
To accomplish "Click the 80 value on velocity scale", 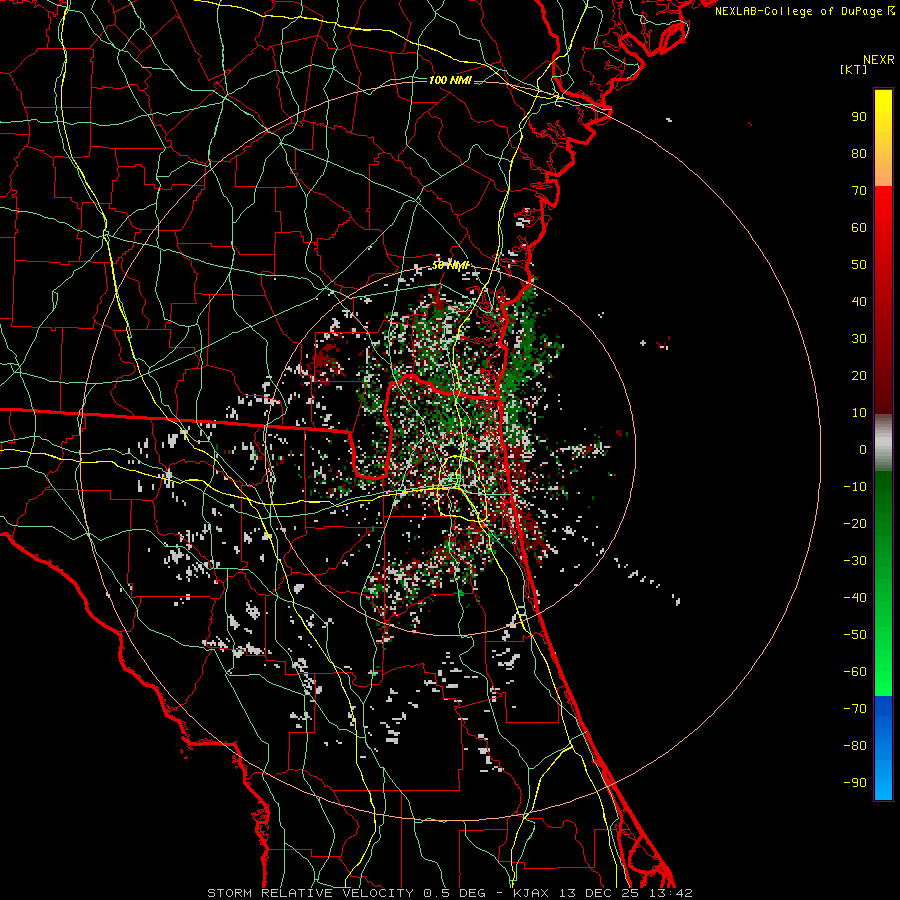I will pos(859,154).
